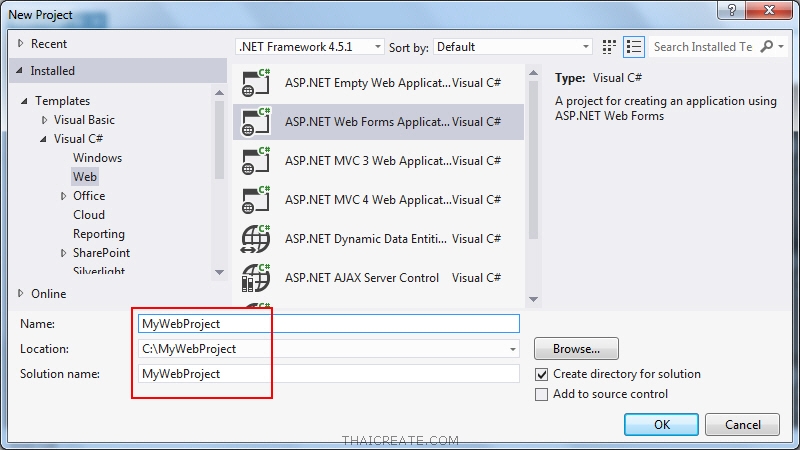This screenshot has height=450, width=800.
Task: Select the Reporting template category
Action: [x=99, y=234]
